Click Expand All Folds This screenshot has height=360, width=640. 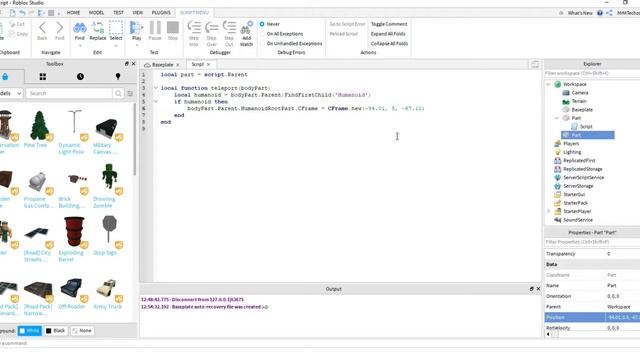[388, 34]
